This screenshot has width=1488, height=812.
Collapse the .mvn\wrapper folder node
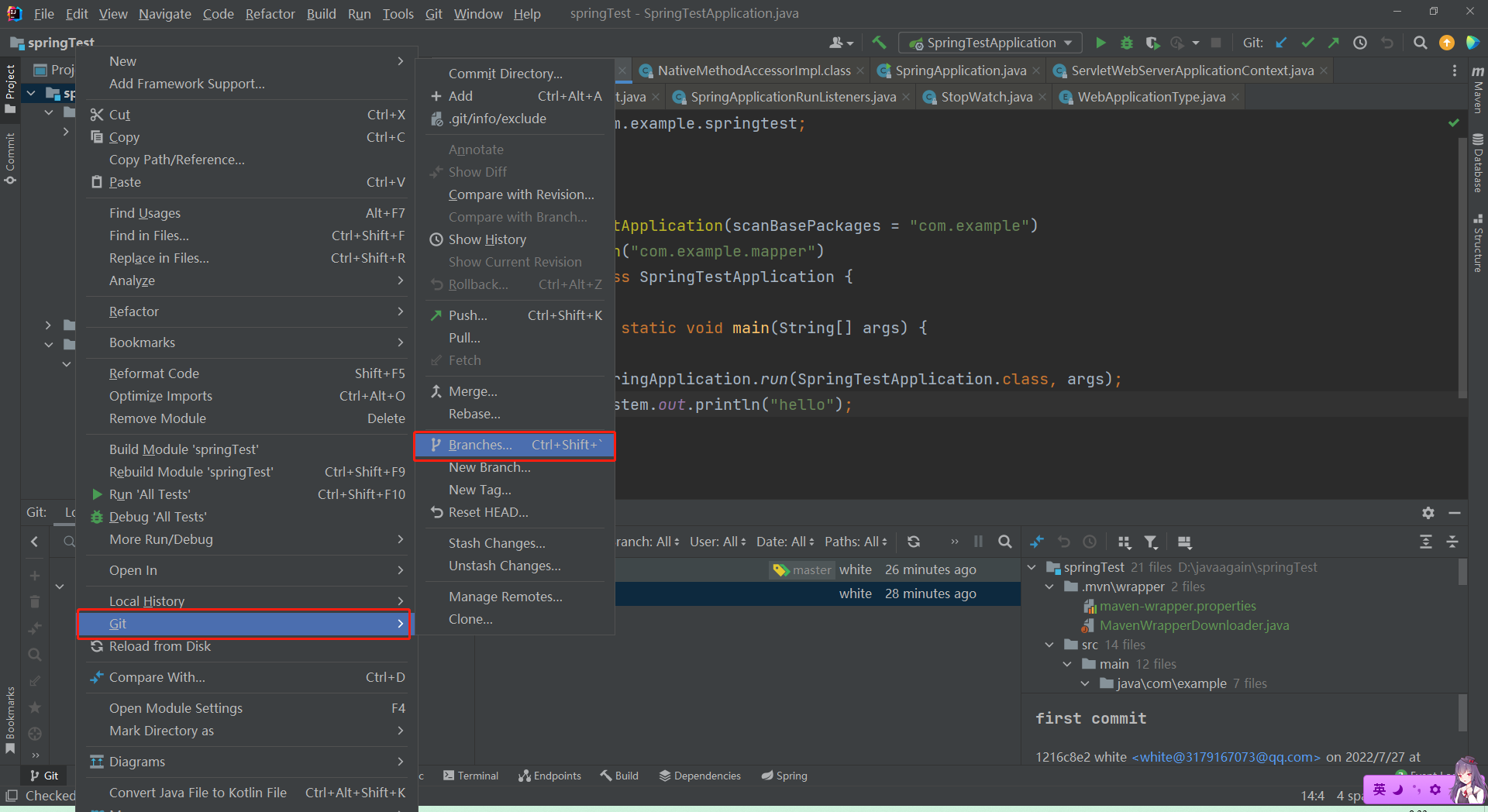[1049, 587]
